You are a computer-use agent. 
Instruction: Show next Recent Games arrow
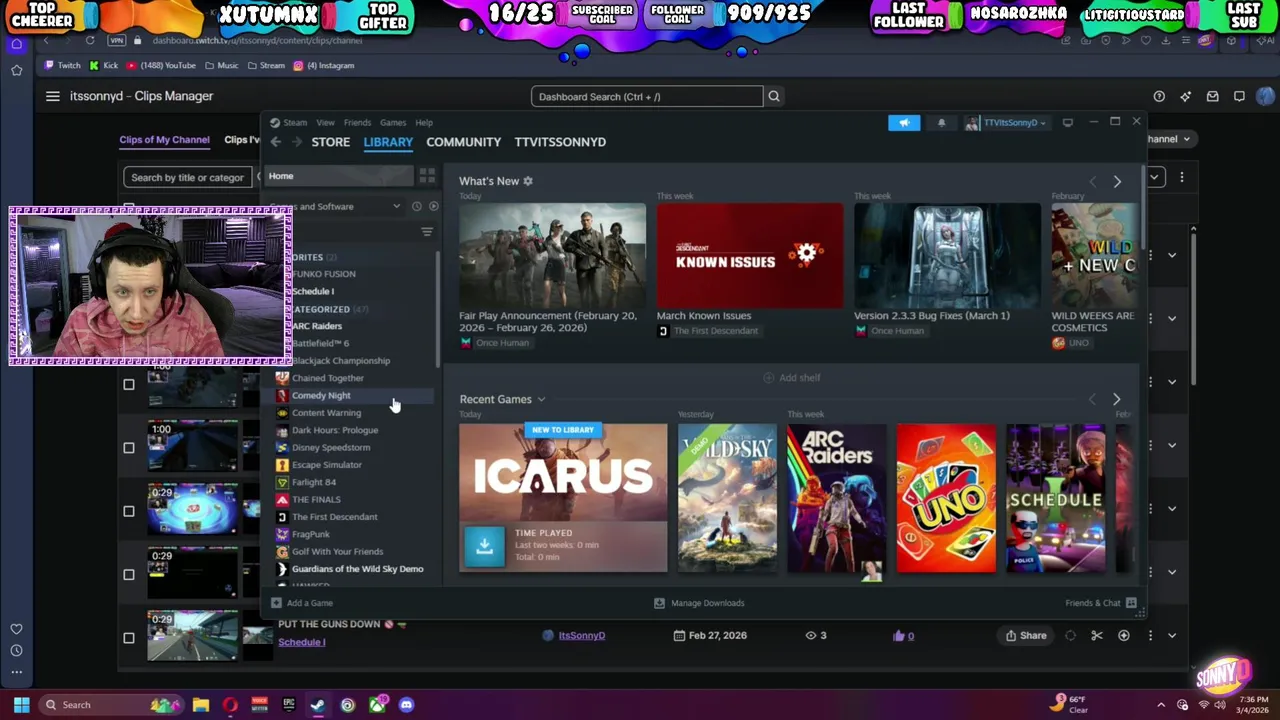click(1116, 399)
